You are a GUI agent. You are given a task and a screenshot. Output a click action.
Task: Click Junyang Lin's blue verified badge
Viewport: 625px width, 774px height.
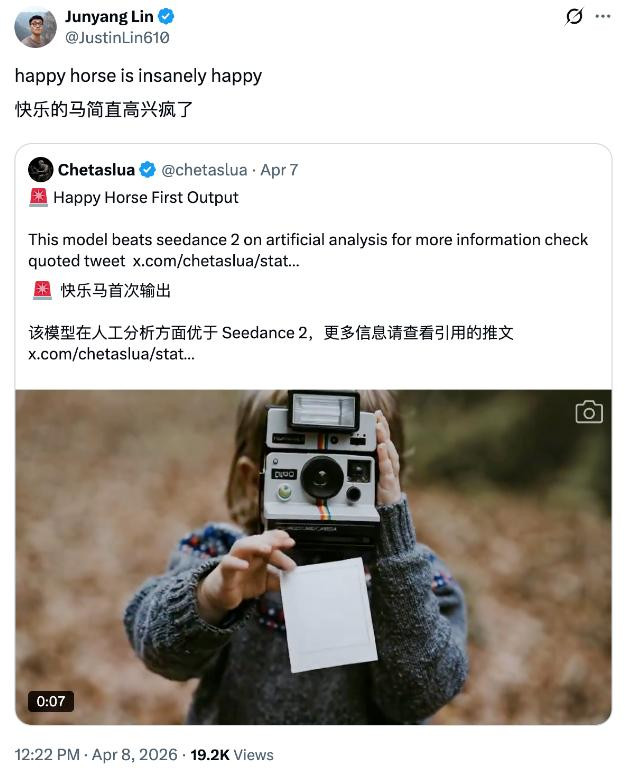pos(166,16)
